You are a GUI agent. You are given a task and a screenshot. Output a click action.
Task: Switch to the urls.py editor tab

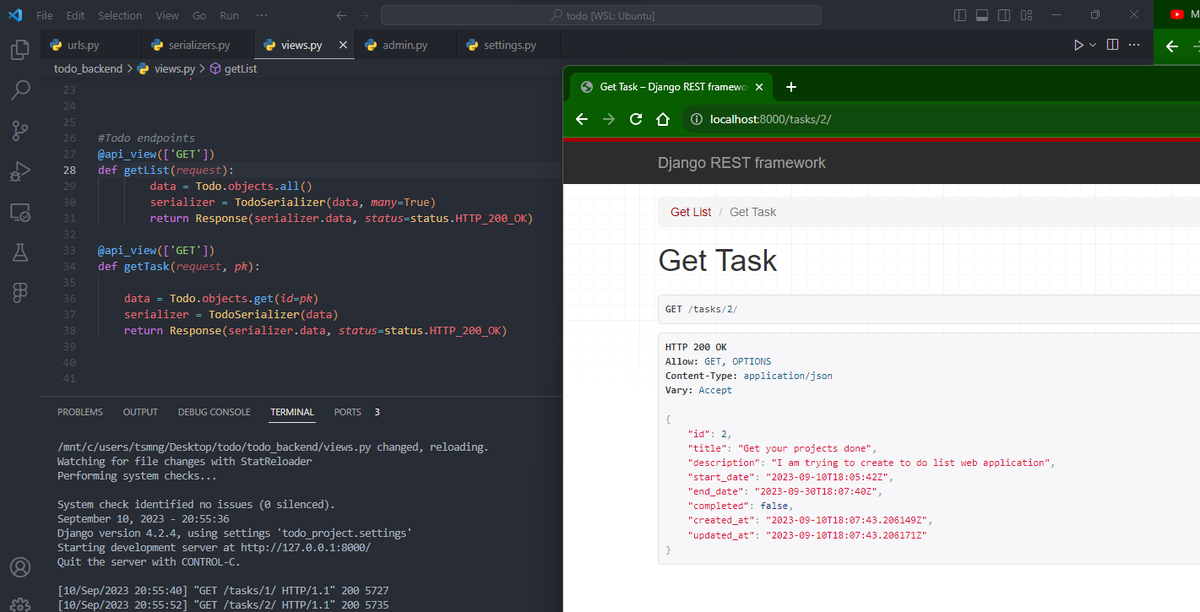(x=88, y=45)
